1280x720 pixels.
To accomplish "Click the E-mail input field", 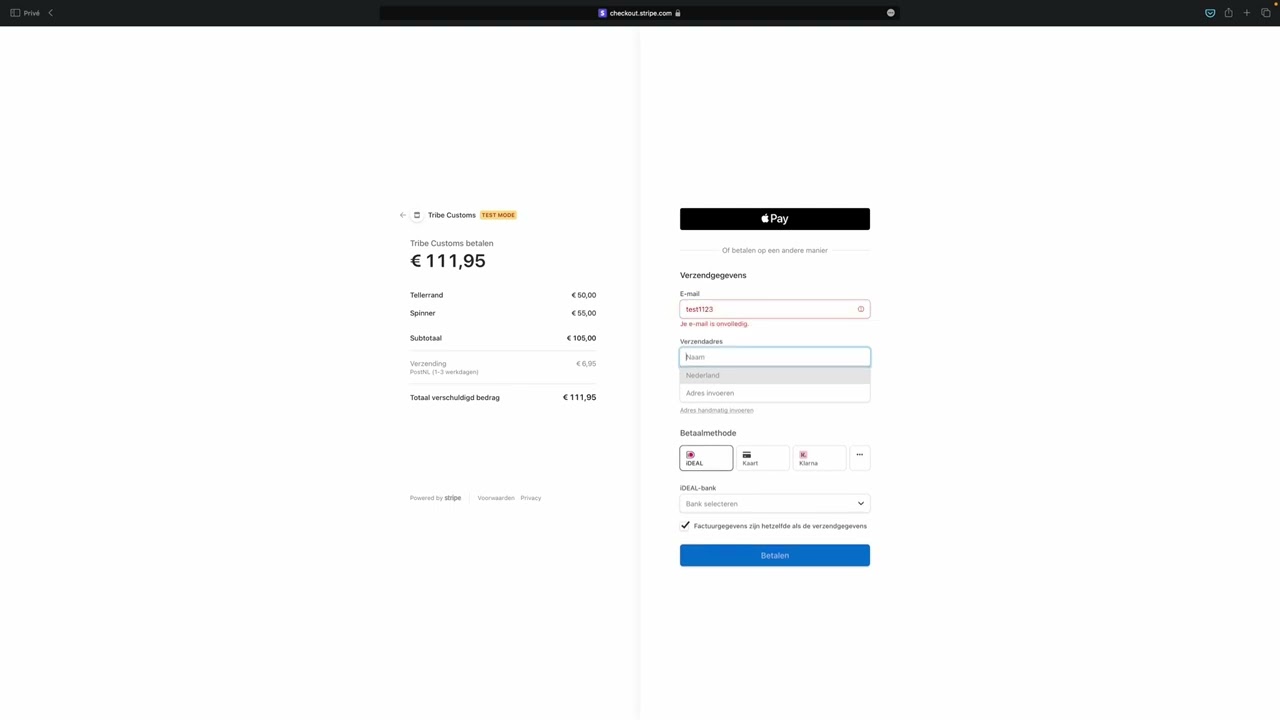I will click(765, 309).
